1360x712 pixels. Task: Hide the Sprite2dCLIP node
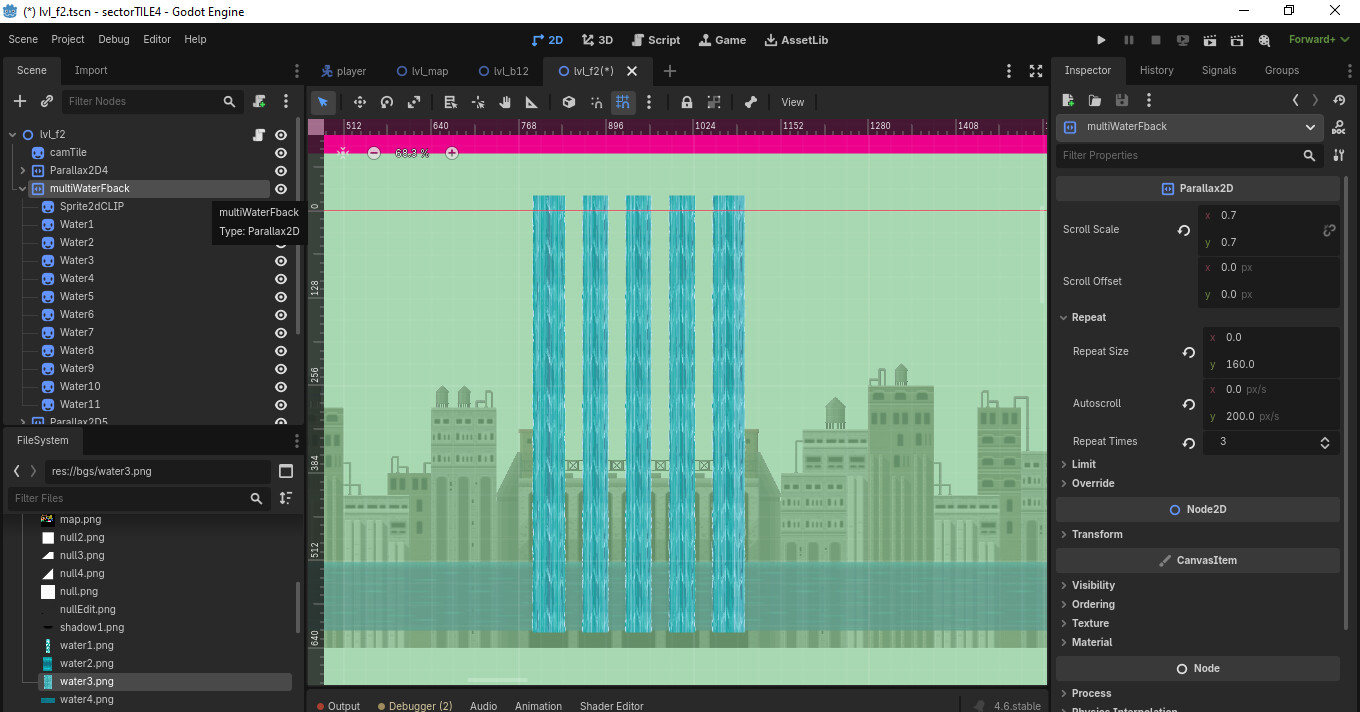pos(281,207)
